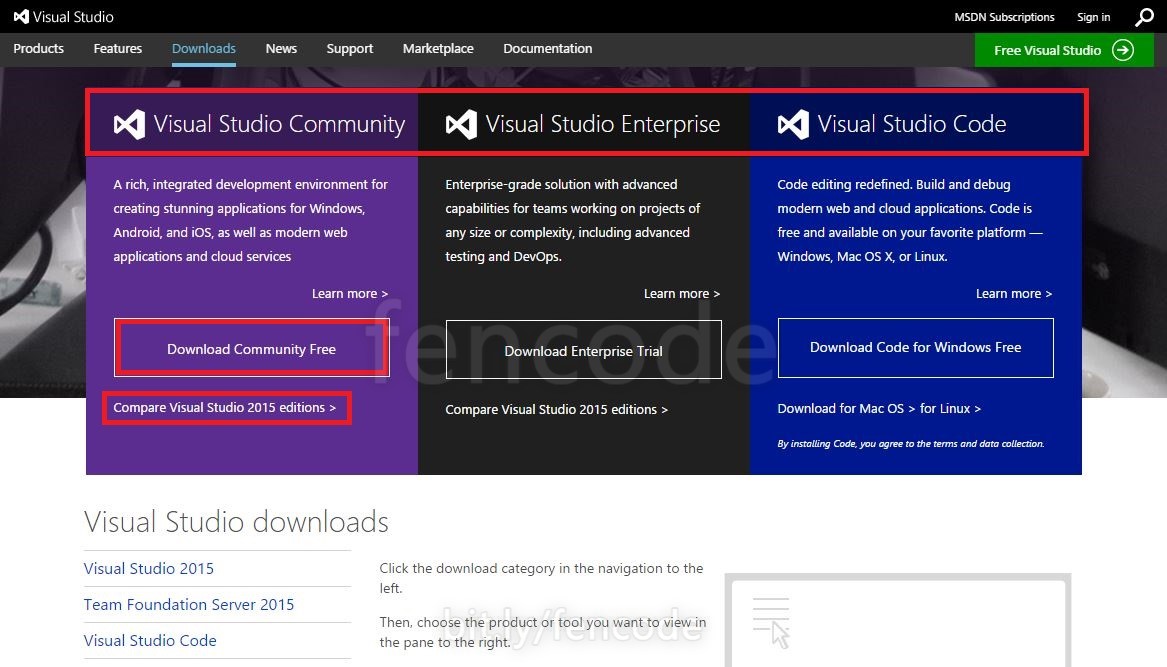Select the Downloads tab
This screenshot has width=1167, height=667.
pyautogui.click(x=204, y=48)
